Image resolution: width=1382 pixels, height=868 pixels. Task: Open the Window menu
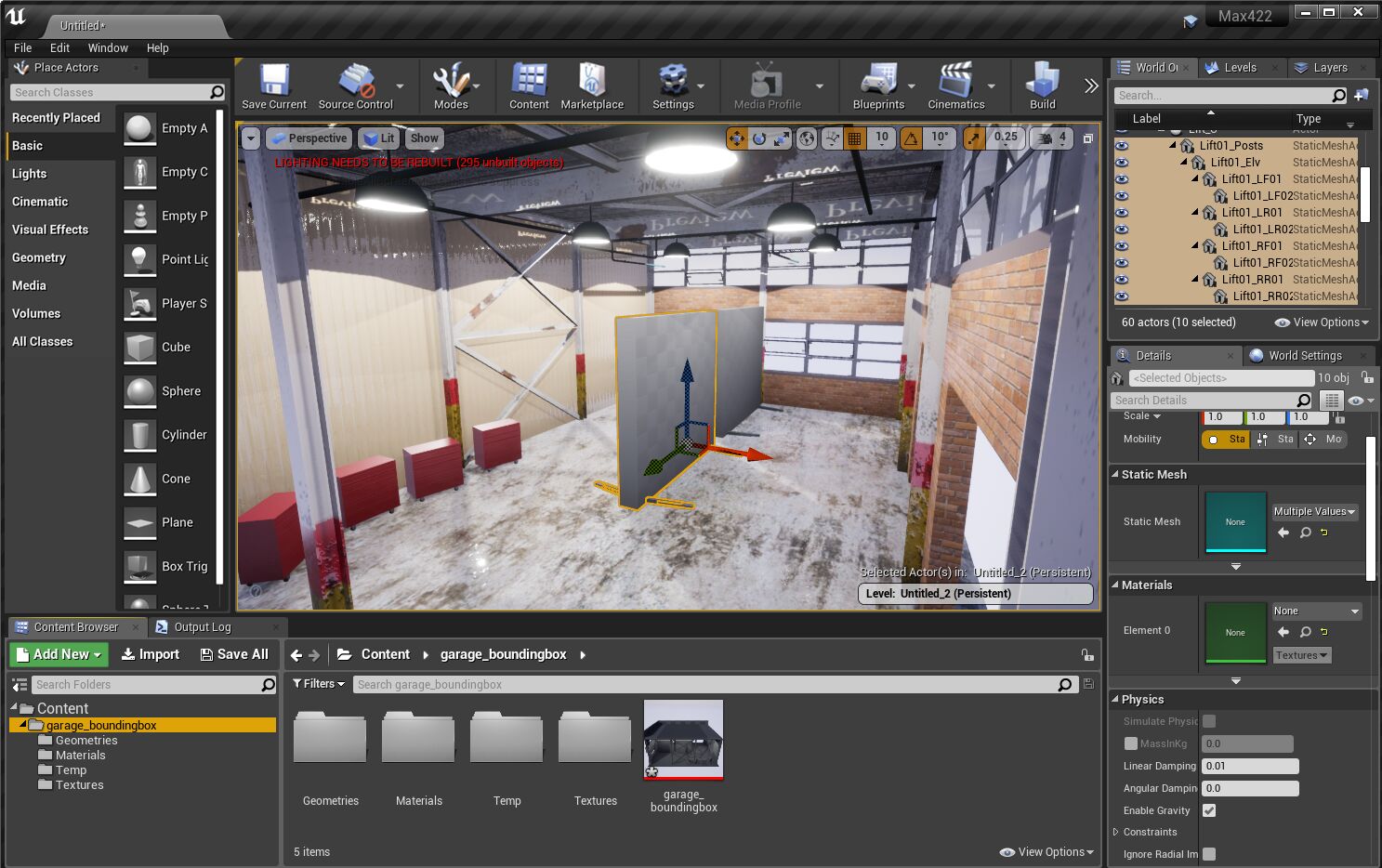click(x=108, y=48)
